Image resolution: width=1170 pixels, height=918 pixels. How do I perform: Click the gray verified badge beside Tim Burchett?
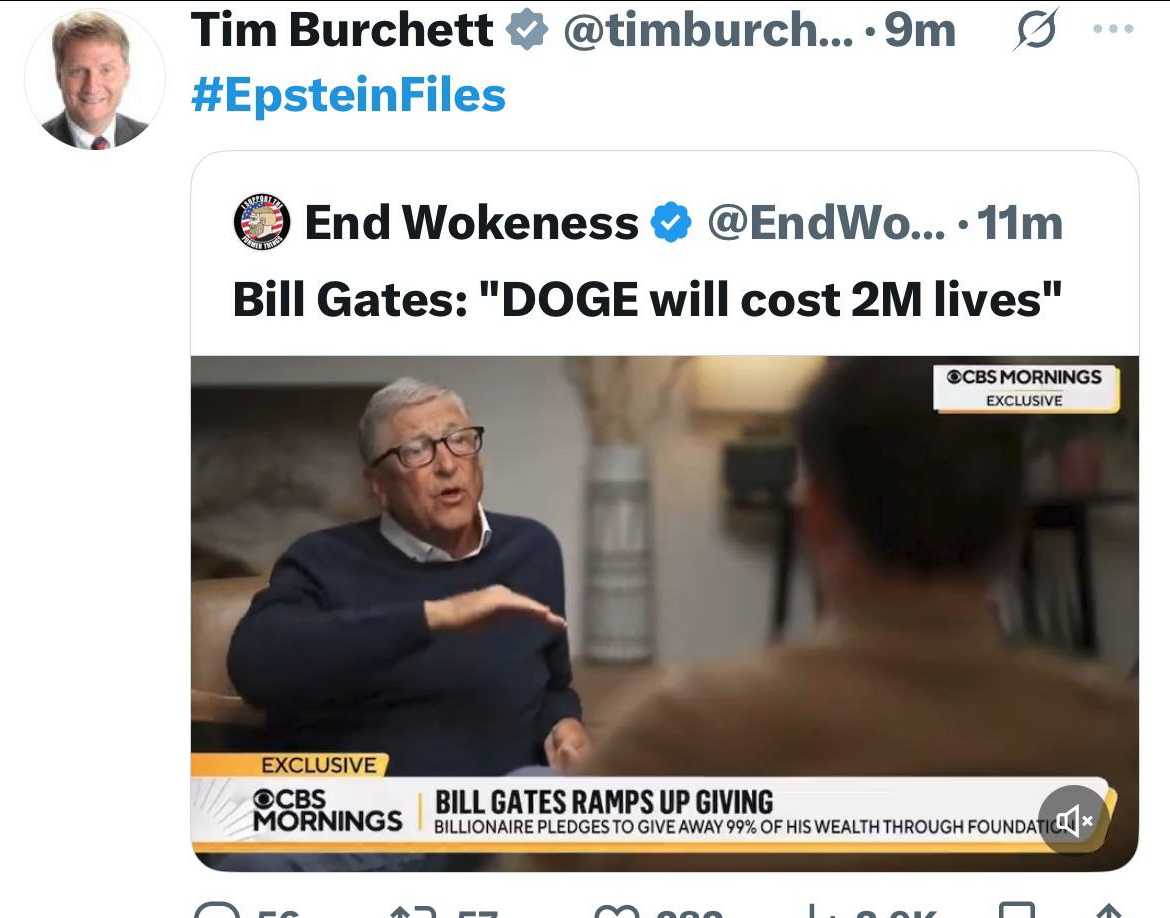(x=527, y=30)
